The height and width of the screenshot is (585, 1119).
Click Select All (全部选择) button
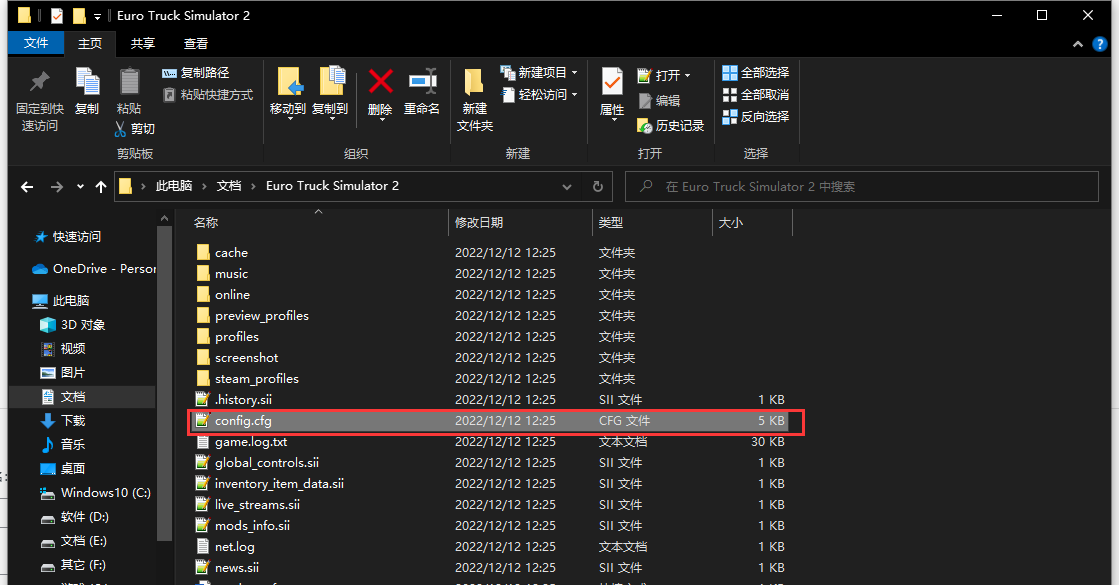[x=756, y=73]
